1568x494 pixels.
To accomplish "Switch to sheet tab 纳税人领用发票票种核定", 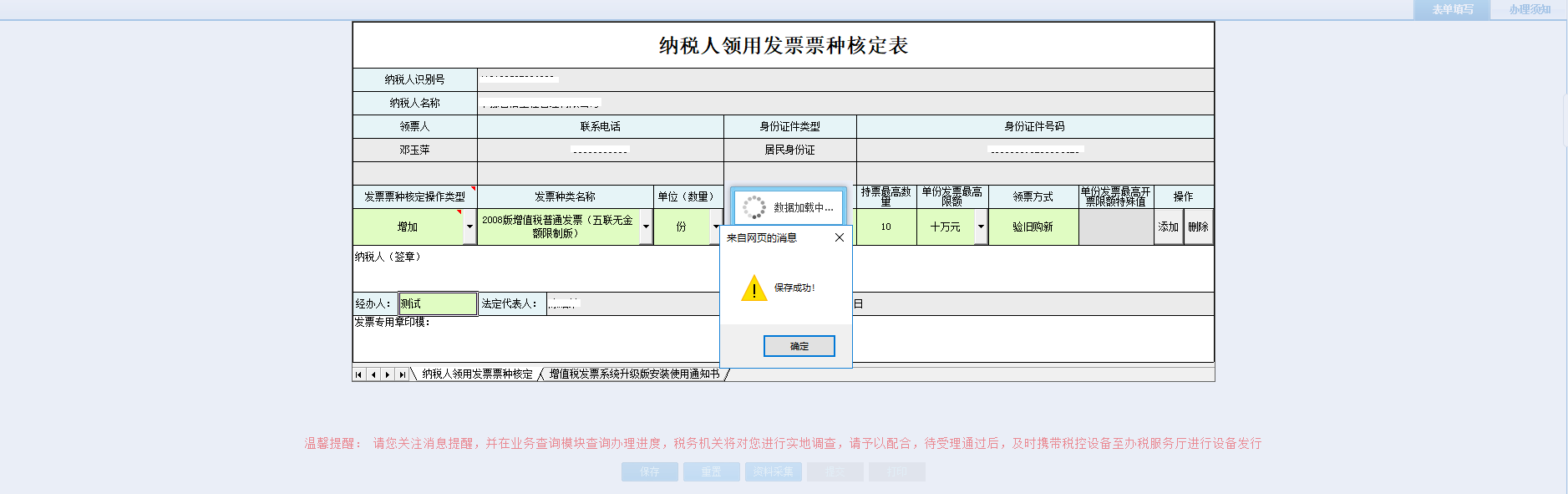I will click(x=477, y=374).
